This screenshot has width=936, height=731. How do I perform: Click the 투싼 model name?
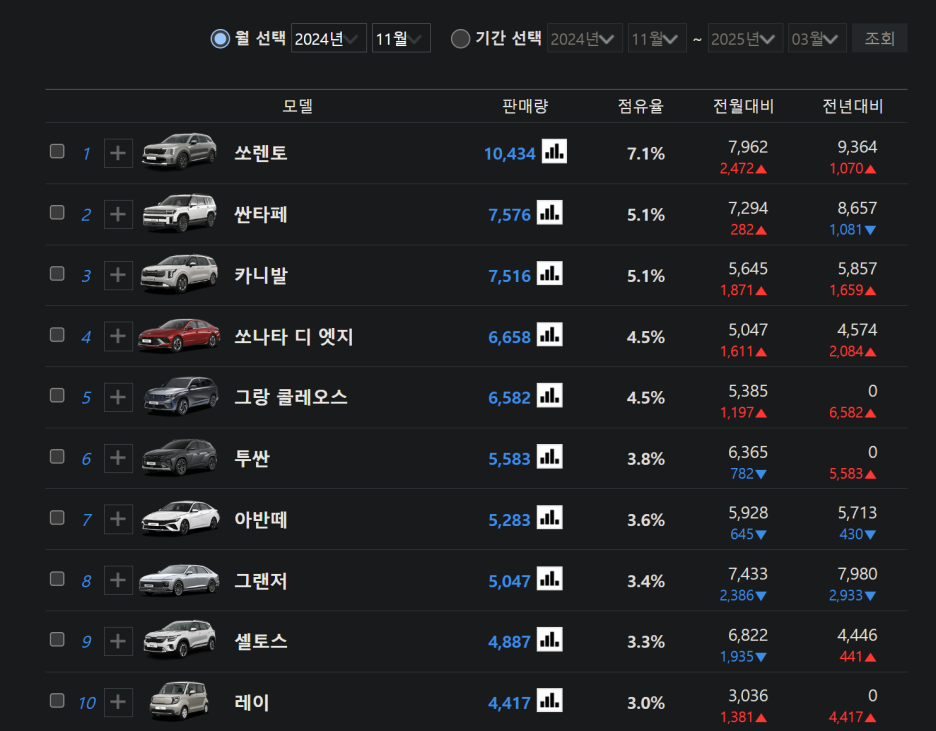pyautogui.click(x=252, y=458)
